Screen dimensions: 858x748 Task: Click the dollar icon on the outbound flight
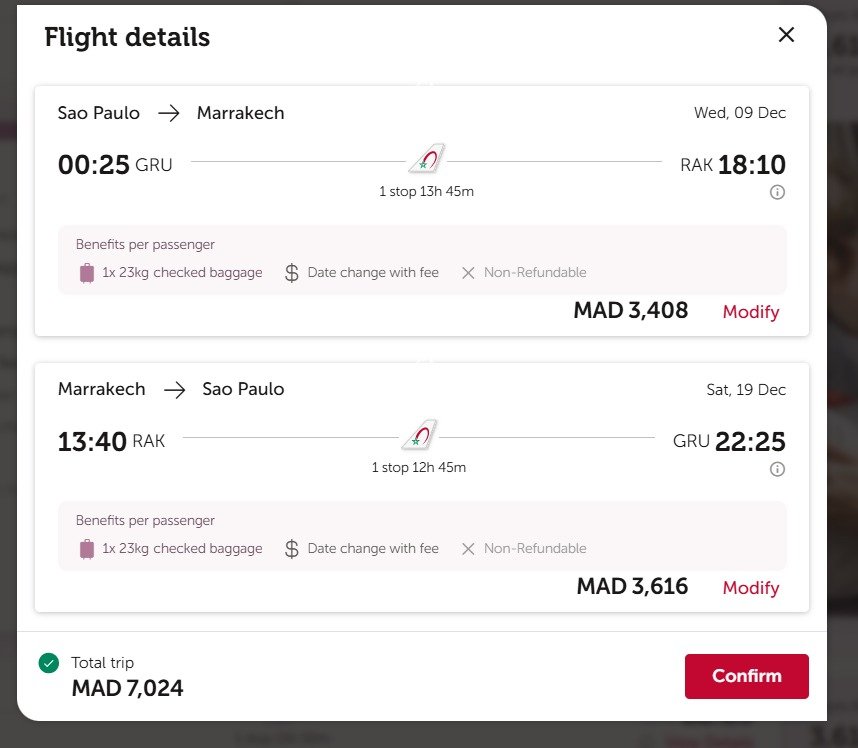tap(292, 273)
